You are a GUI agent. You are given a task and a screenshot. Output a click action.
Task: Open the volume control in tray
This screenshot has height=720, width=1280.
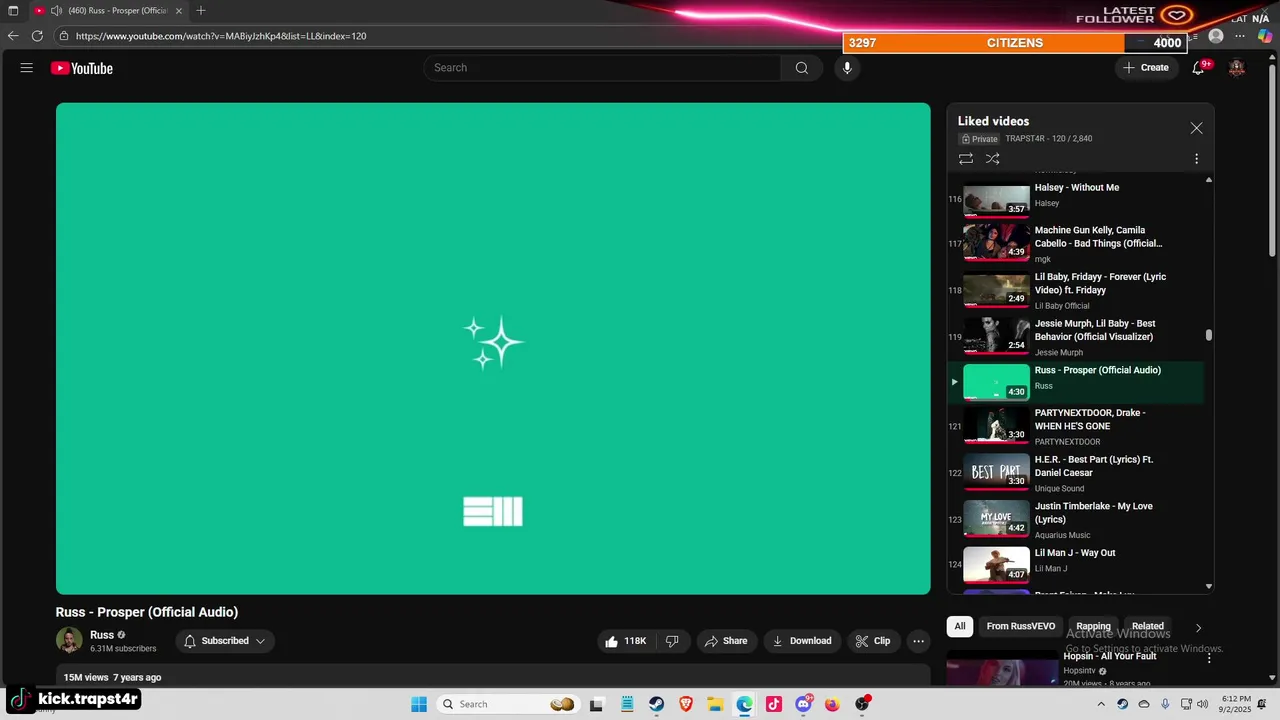pos(1202,704)
